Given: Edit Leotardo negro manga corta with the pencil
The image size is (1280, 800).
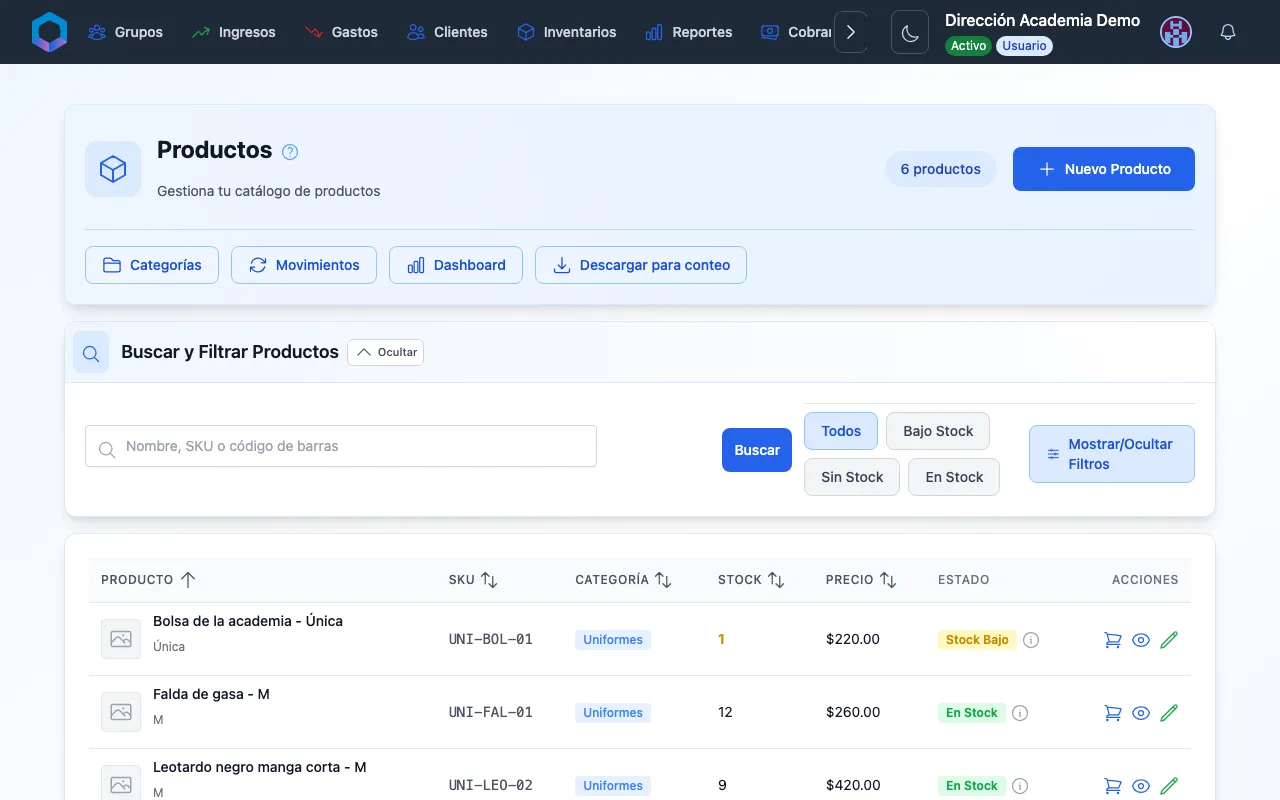Looking at the screenshot, I should [x=1169, y=786].
